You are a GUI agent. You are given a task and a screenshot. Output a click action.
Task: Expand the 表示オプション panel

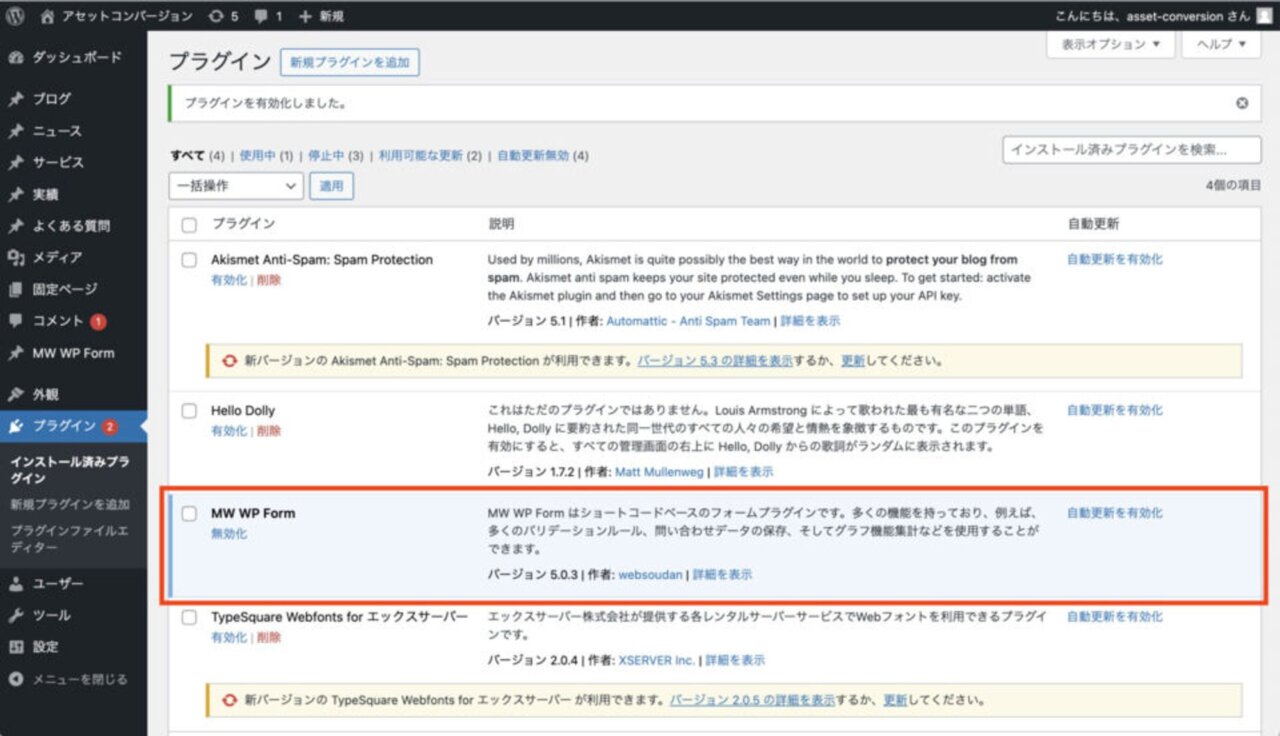coord(1110,44)
